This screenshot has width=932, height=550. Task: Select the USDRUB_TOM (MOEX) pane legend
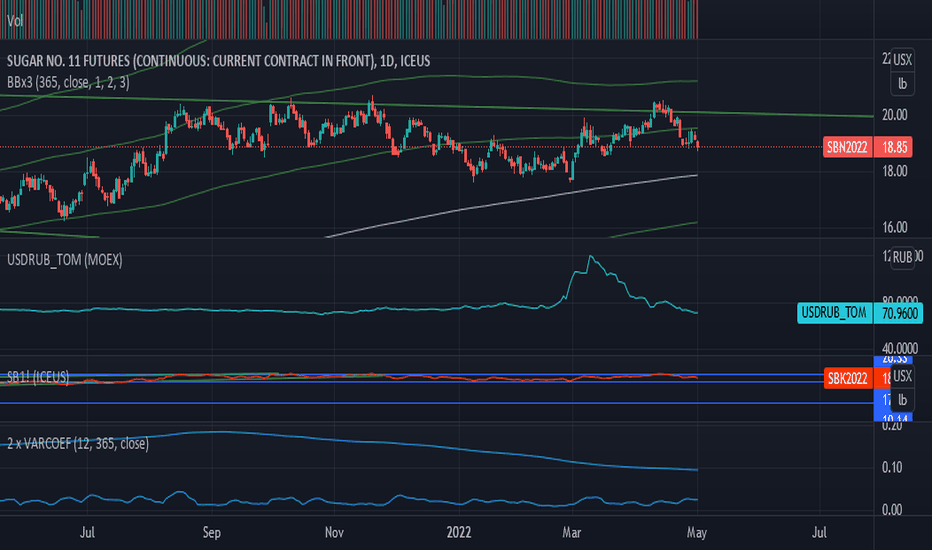click(64, 260)
